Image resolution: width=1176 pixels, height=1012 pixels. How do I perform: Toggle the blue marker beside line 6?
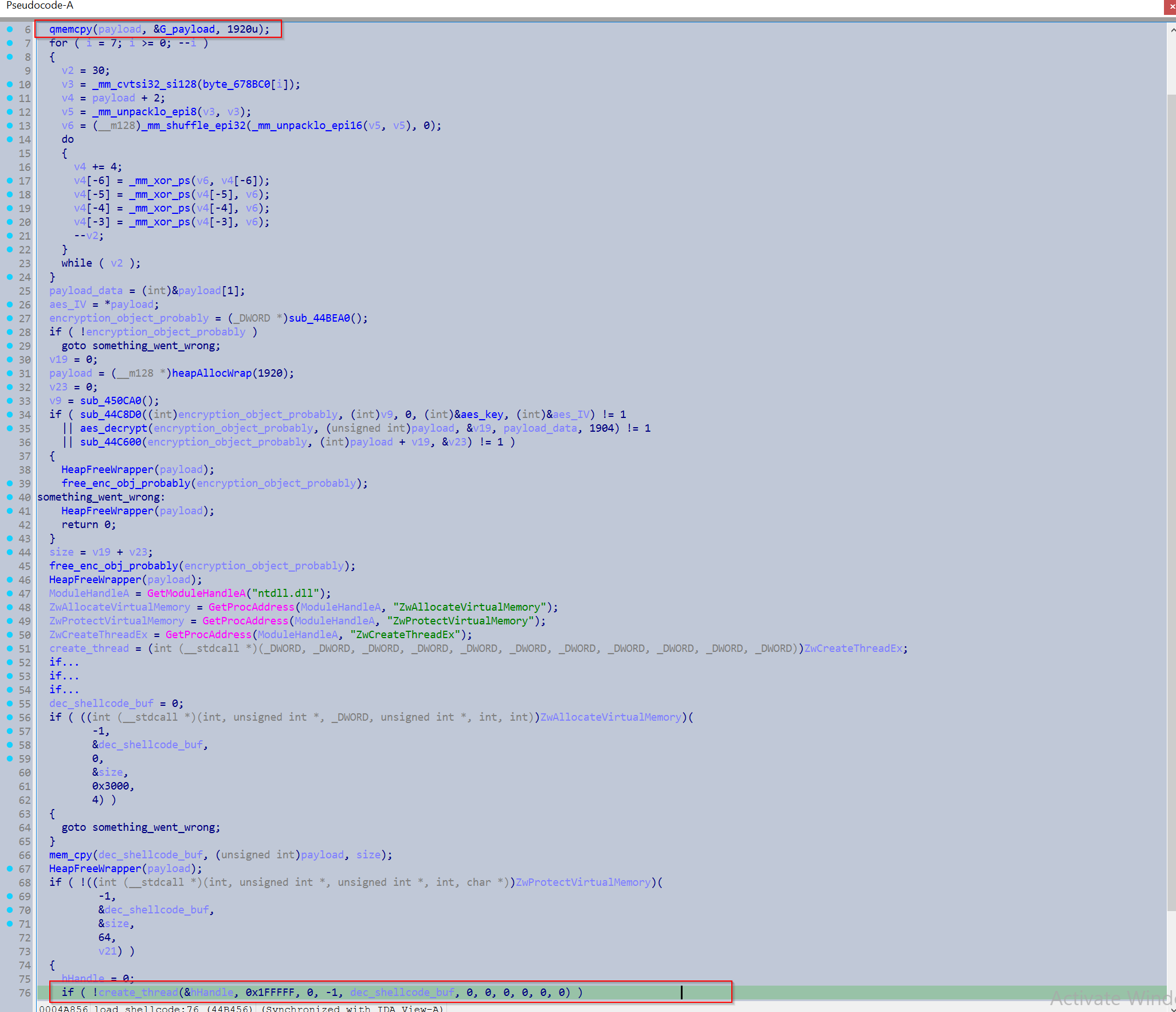tap(10, 29)
